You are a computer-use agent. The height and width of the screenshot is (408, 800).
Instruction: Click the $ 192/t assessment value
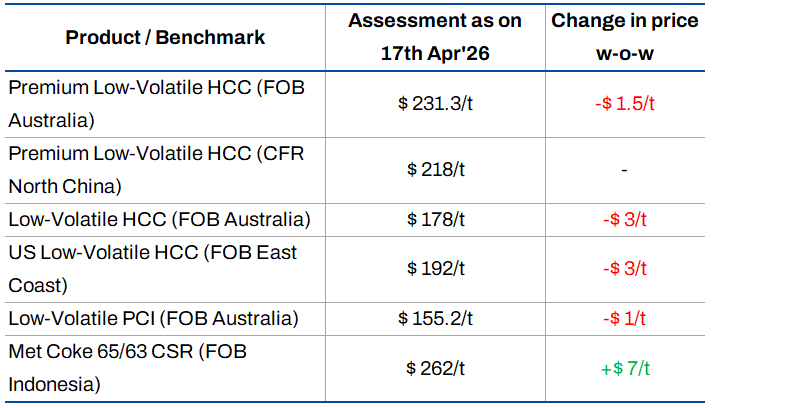click(x=436, y=268)
